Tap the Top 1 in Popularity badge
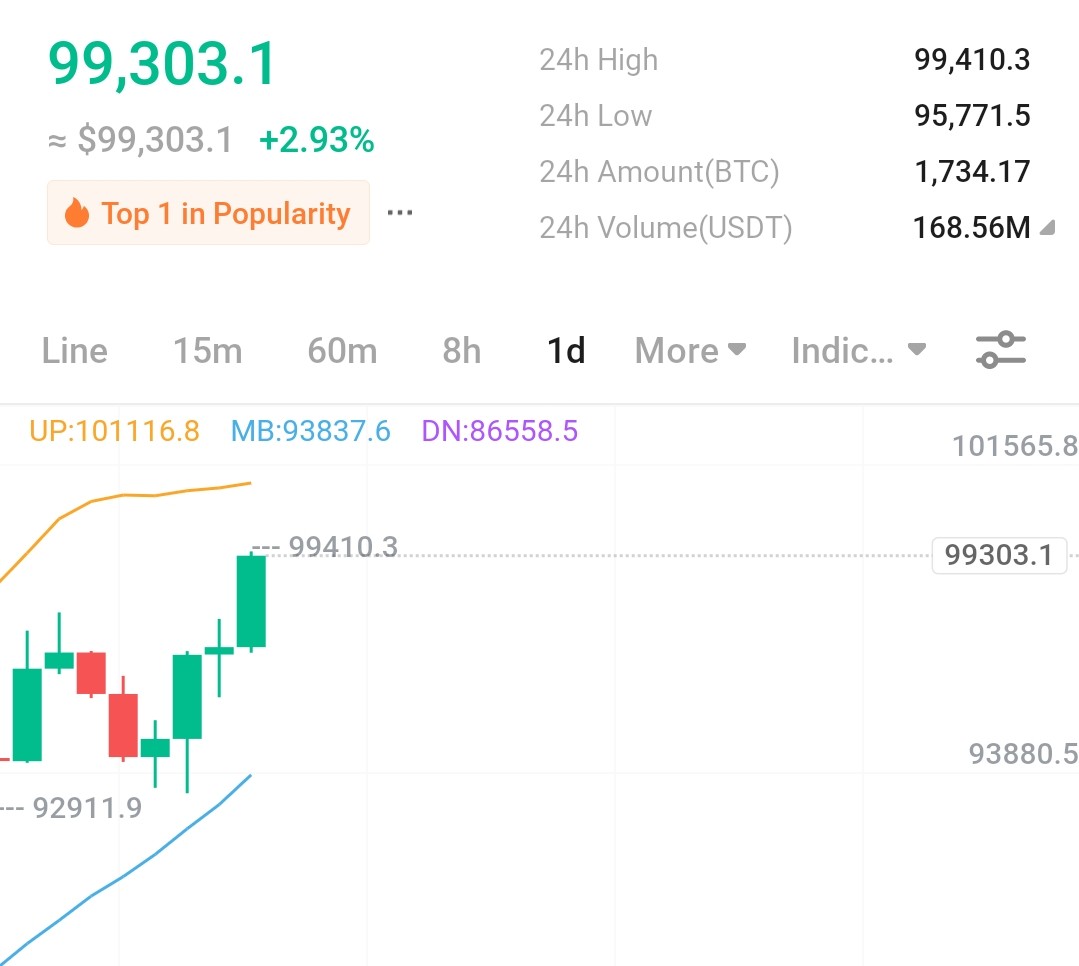 [208, 213]
